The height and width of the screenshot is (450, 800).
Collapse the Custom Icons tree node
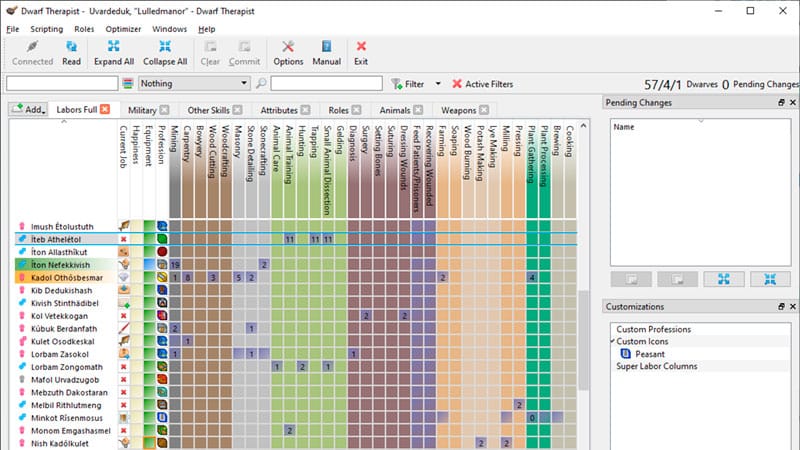pos(613,342)
